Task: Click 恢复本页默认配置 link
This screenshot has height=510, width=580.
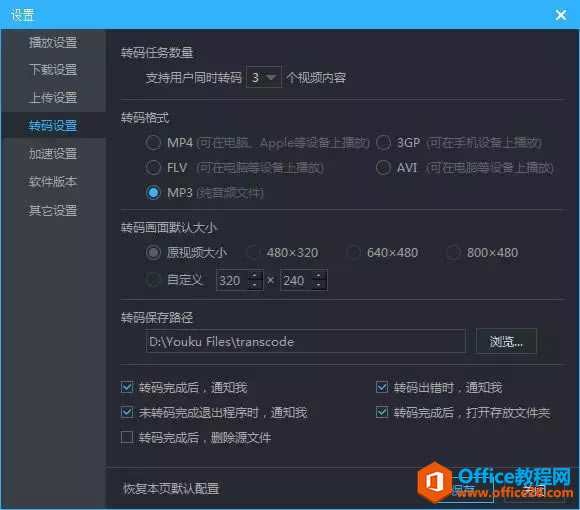Action: (x=171, y=489)
